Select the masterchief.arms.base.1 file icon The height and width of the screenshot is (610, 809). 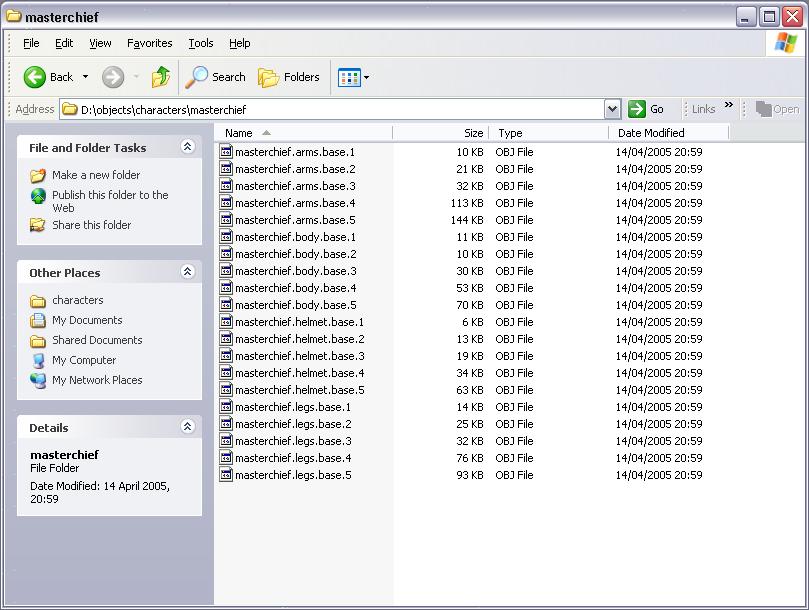coord(226,151)
